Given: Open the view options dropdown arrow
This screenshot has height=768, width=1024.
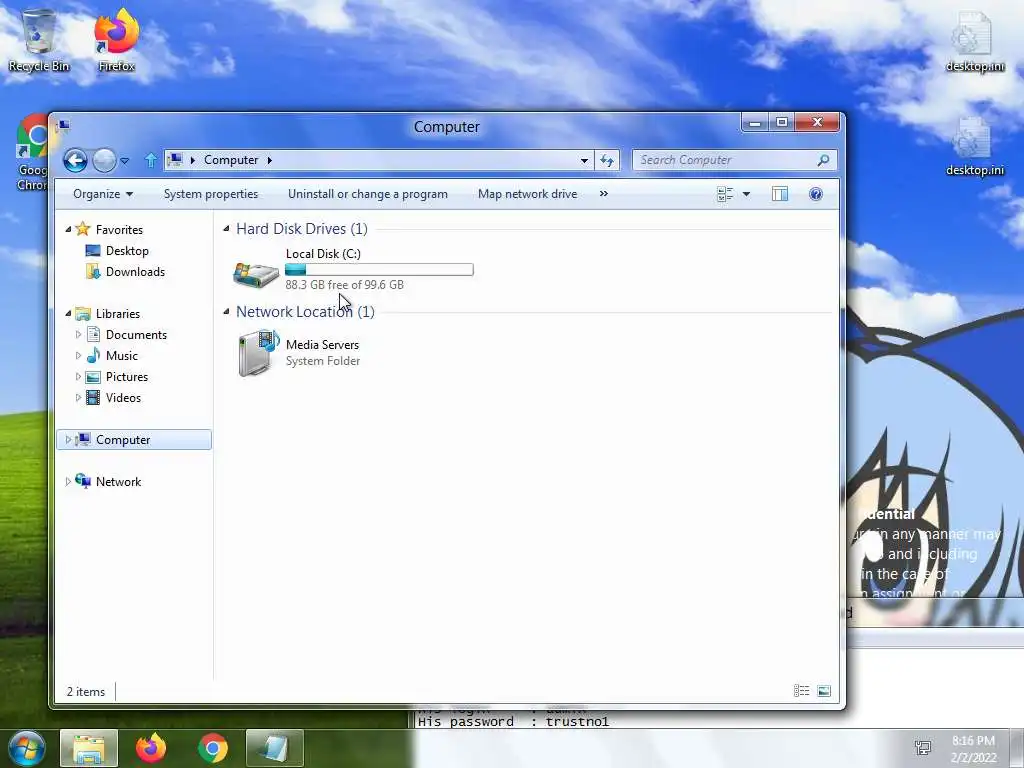Looking at the screenshot, I should click(746, 194).
